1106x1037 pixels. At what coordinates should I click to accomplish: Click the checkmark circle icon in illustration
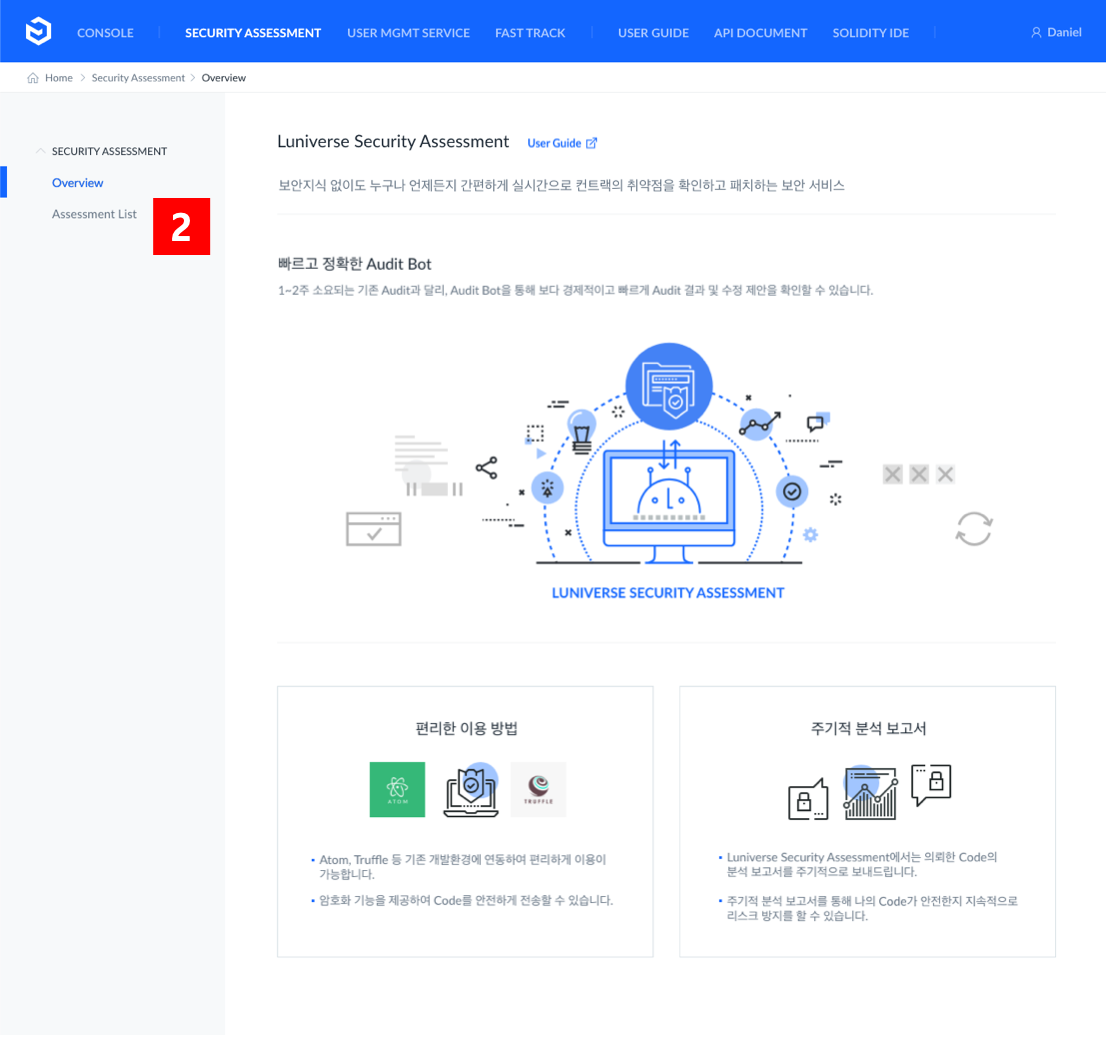792,492
